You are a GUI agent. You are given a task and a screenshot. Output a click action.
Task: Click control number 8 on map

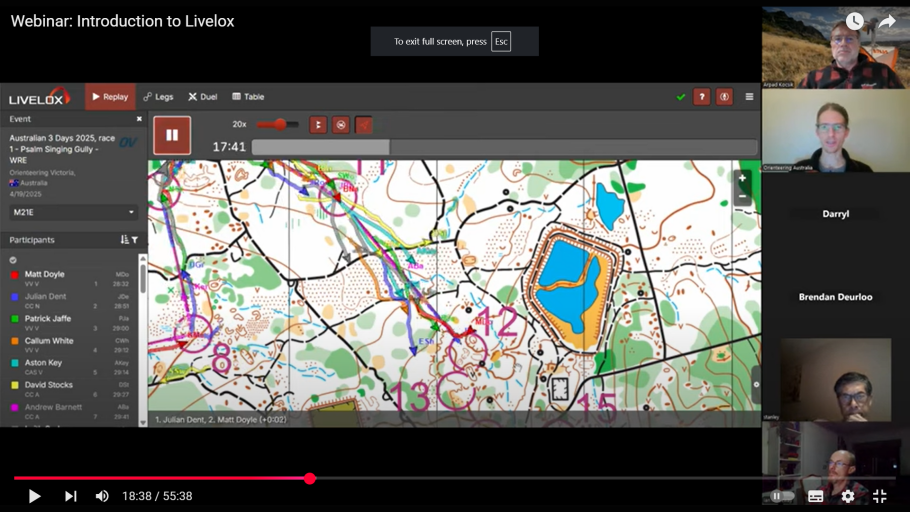tap(222, 358)
